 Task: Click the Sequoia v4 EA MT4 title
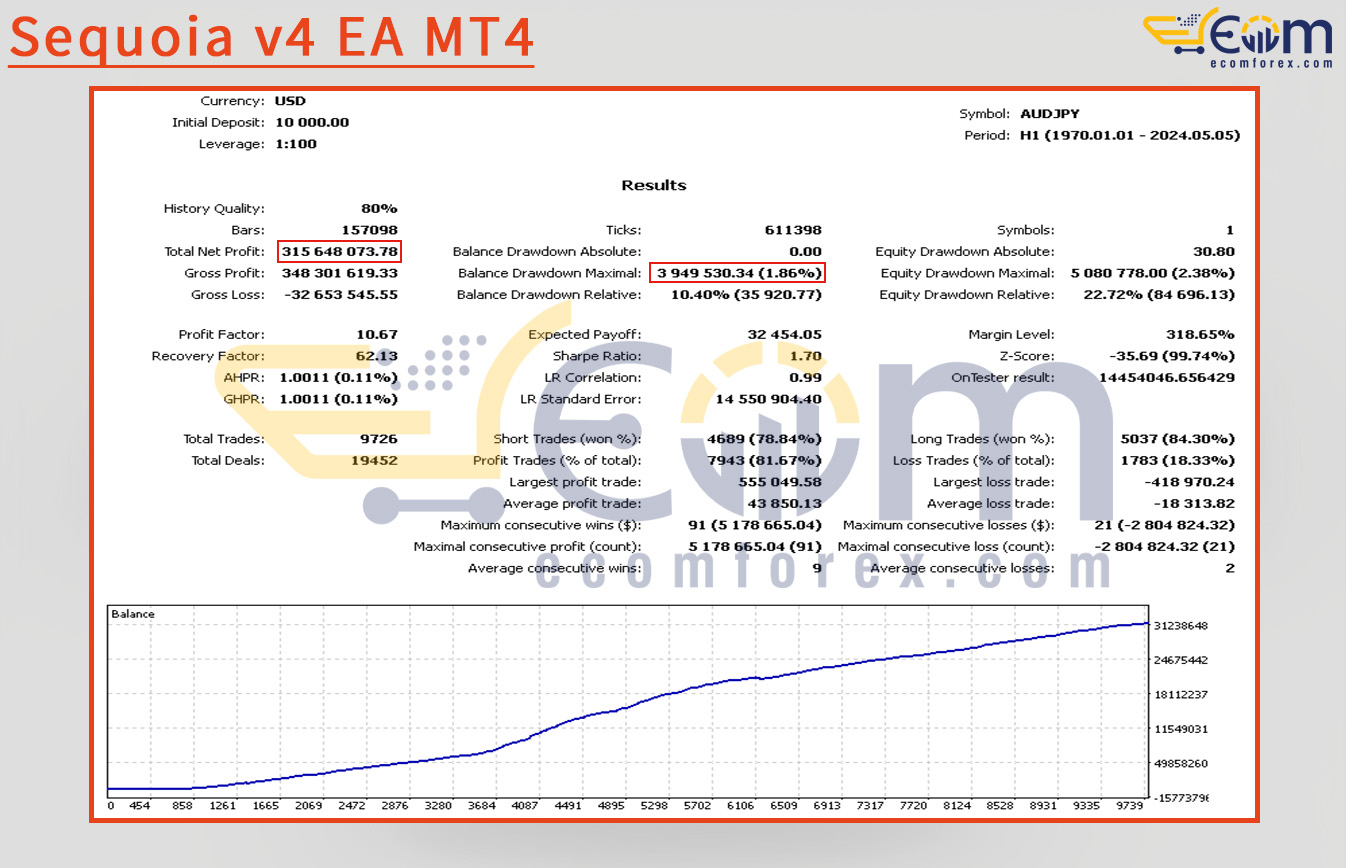[x=271, y=37]
